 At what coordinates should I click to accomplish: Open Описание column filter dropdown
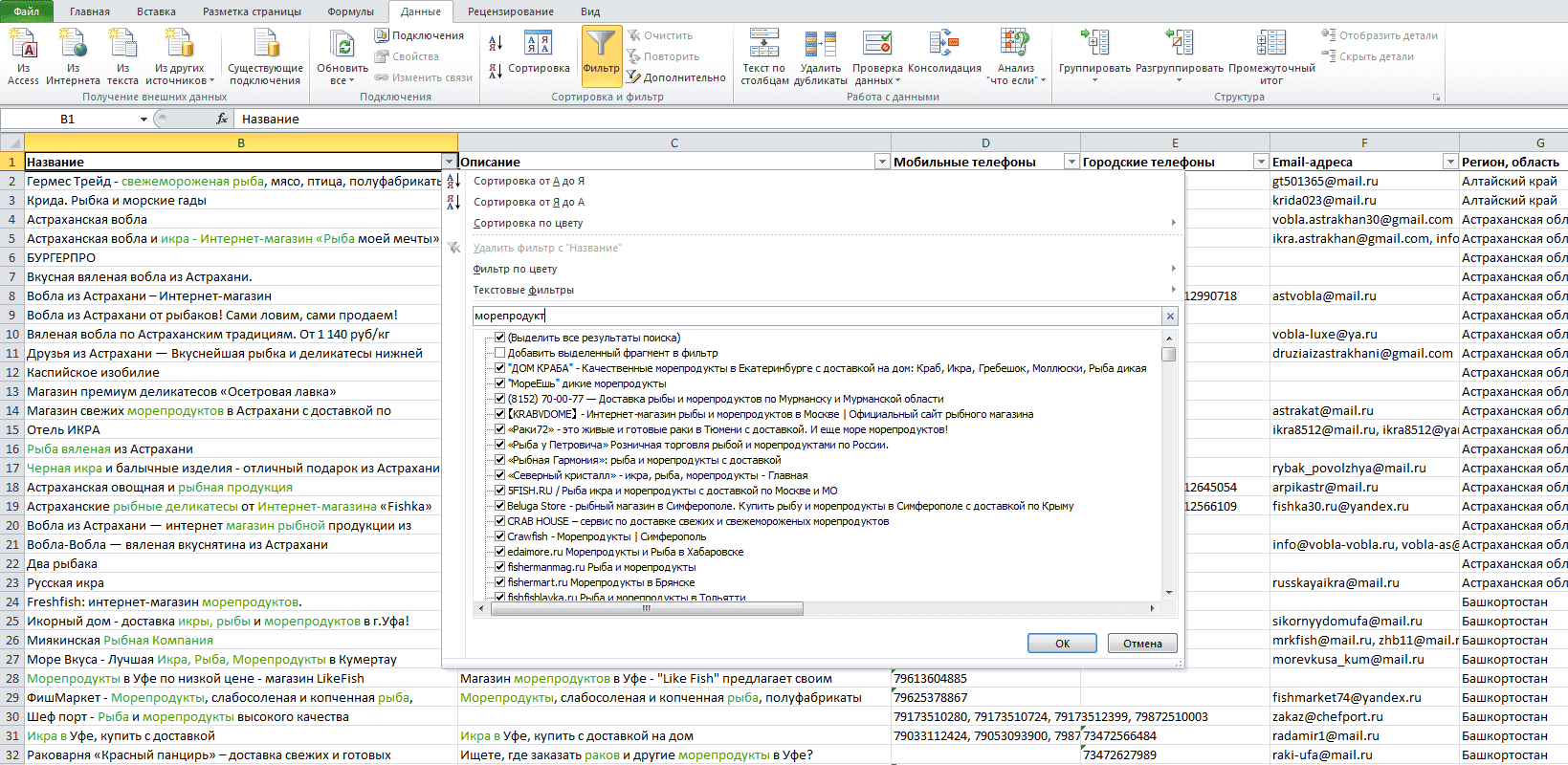[882, 162]
